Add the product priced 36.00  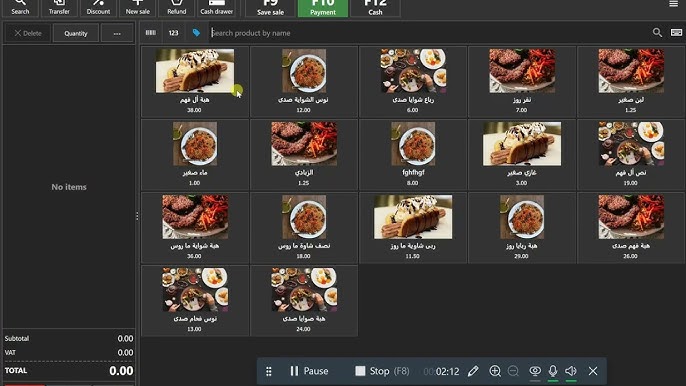195,228
